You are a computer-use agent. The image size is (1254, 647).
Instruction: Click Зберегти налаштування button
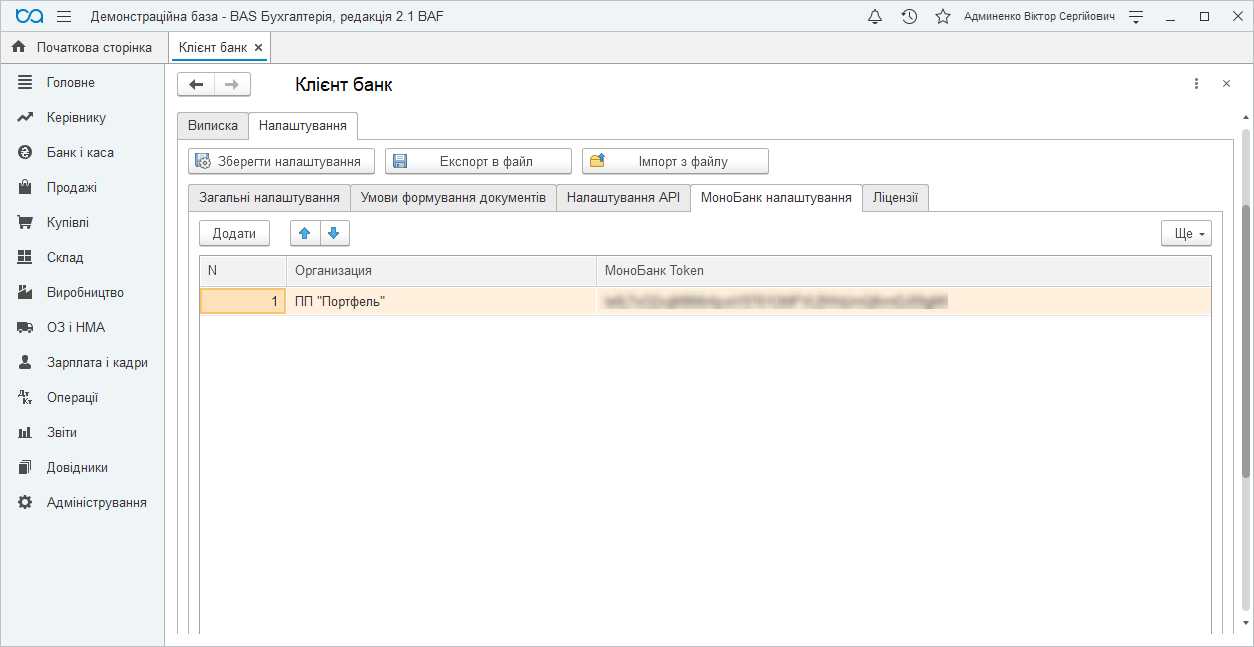281,161
